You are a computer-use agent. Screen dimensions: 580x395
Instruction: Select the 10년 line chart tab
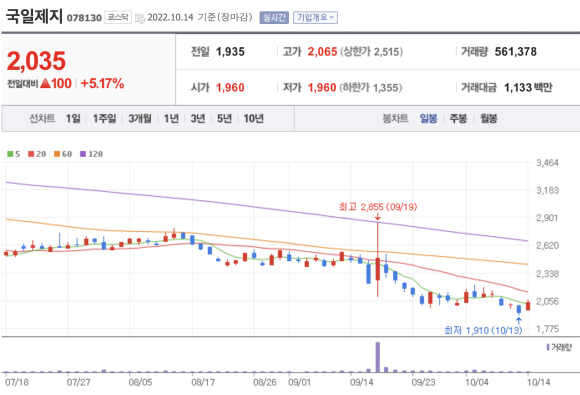(254, 119)
